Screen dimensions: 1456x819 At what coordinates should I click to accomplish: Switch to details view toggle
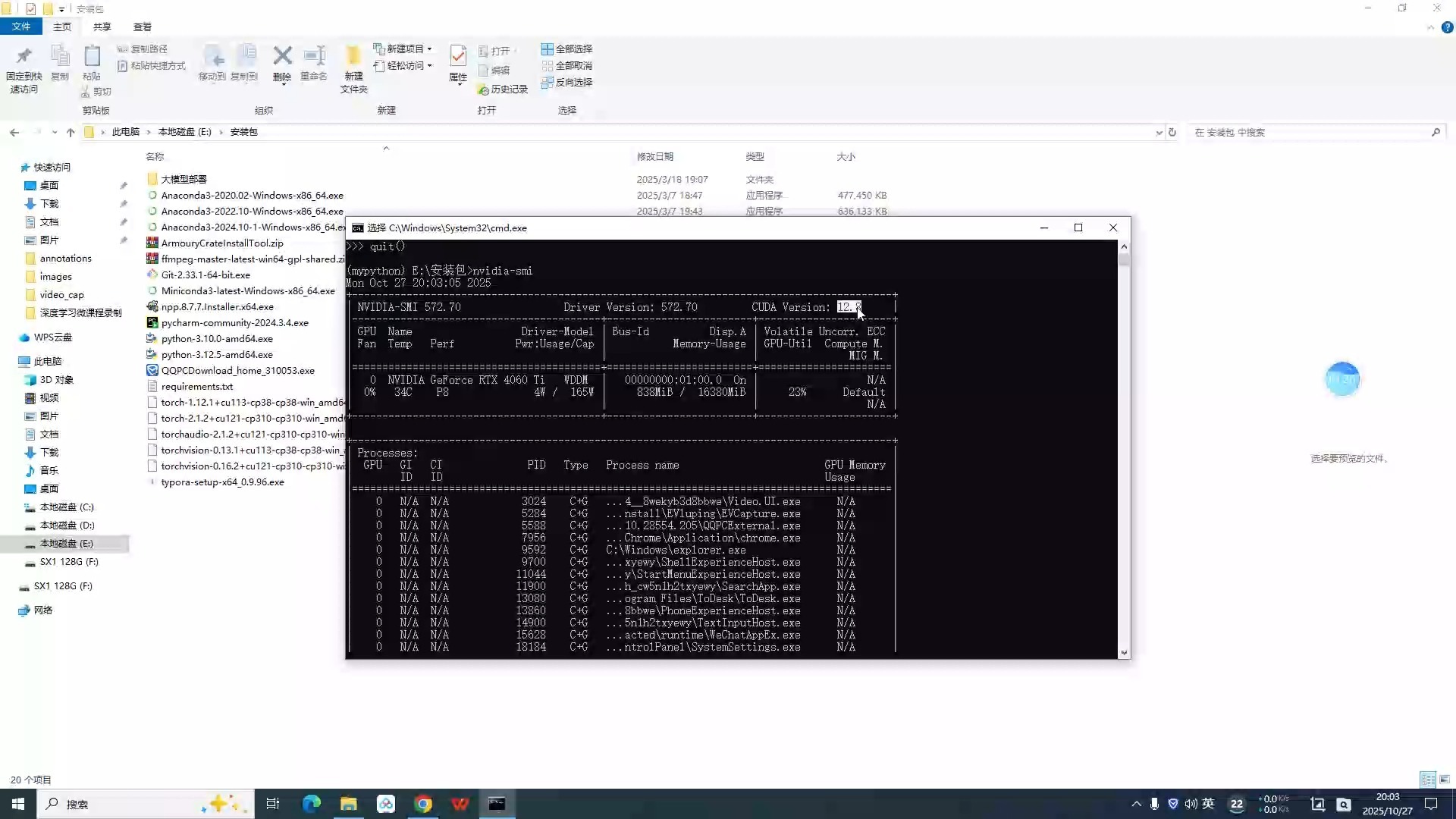tap(1427, 780)
